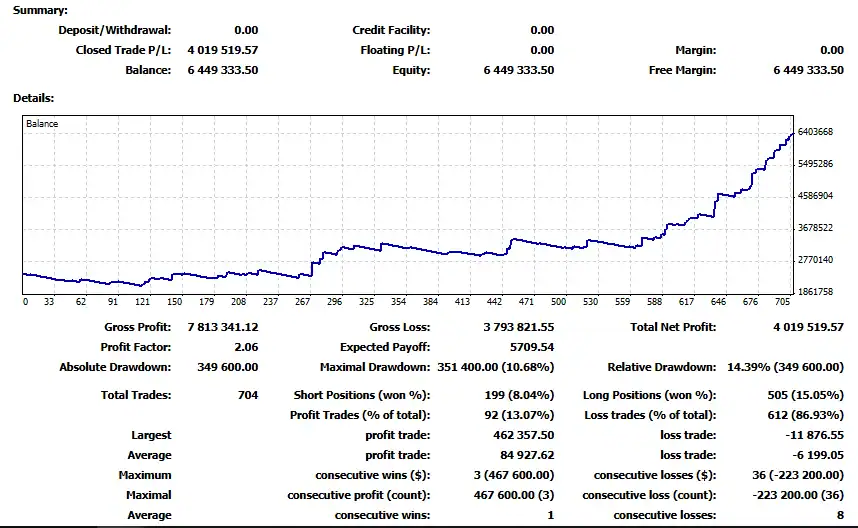Click the Gross Loss value 3 793 821.55
Screen dimensions: 858x528
[519, 327]
